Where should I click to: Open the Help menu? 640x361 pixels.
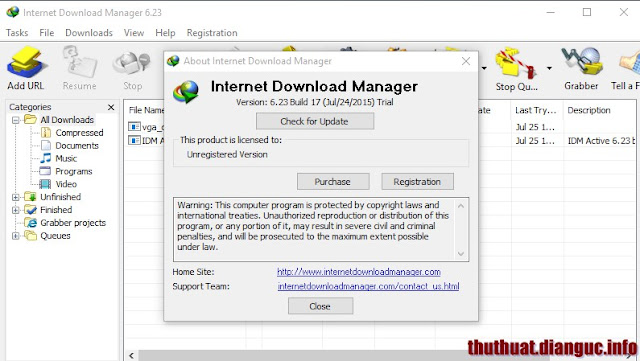(165, 33)
